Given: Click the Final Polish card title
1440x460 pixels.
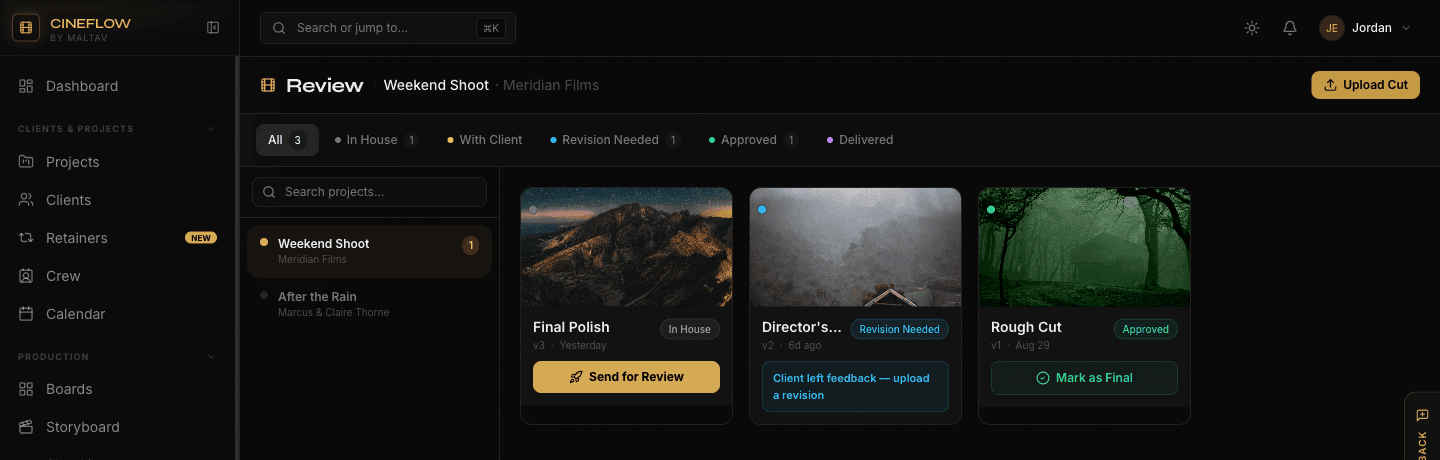Looking at the screenshot, I should pyautogui.click(x=571, y=327).
